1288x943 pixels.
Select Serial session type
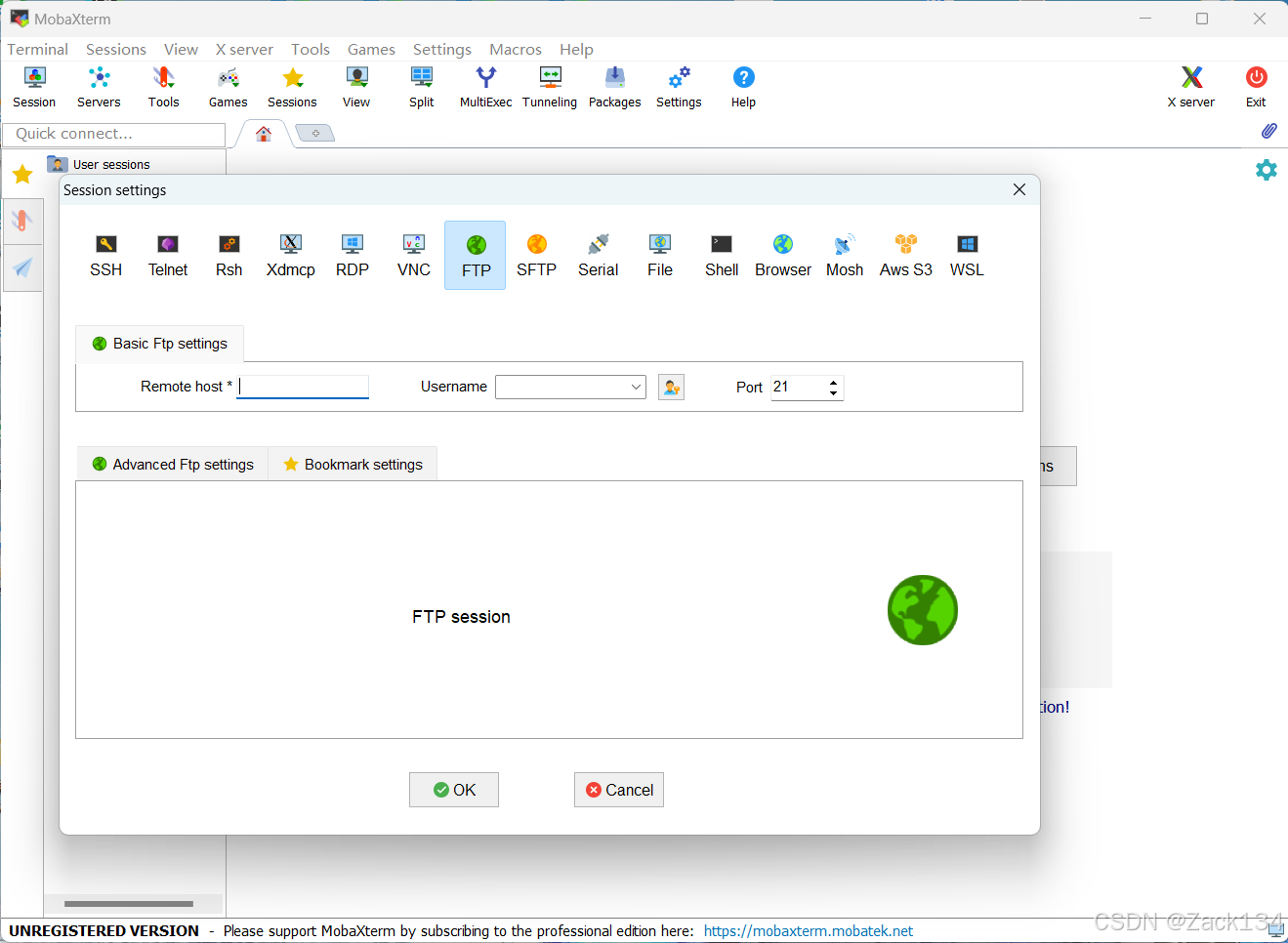(599, 256)
